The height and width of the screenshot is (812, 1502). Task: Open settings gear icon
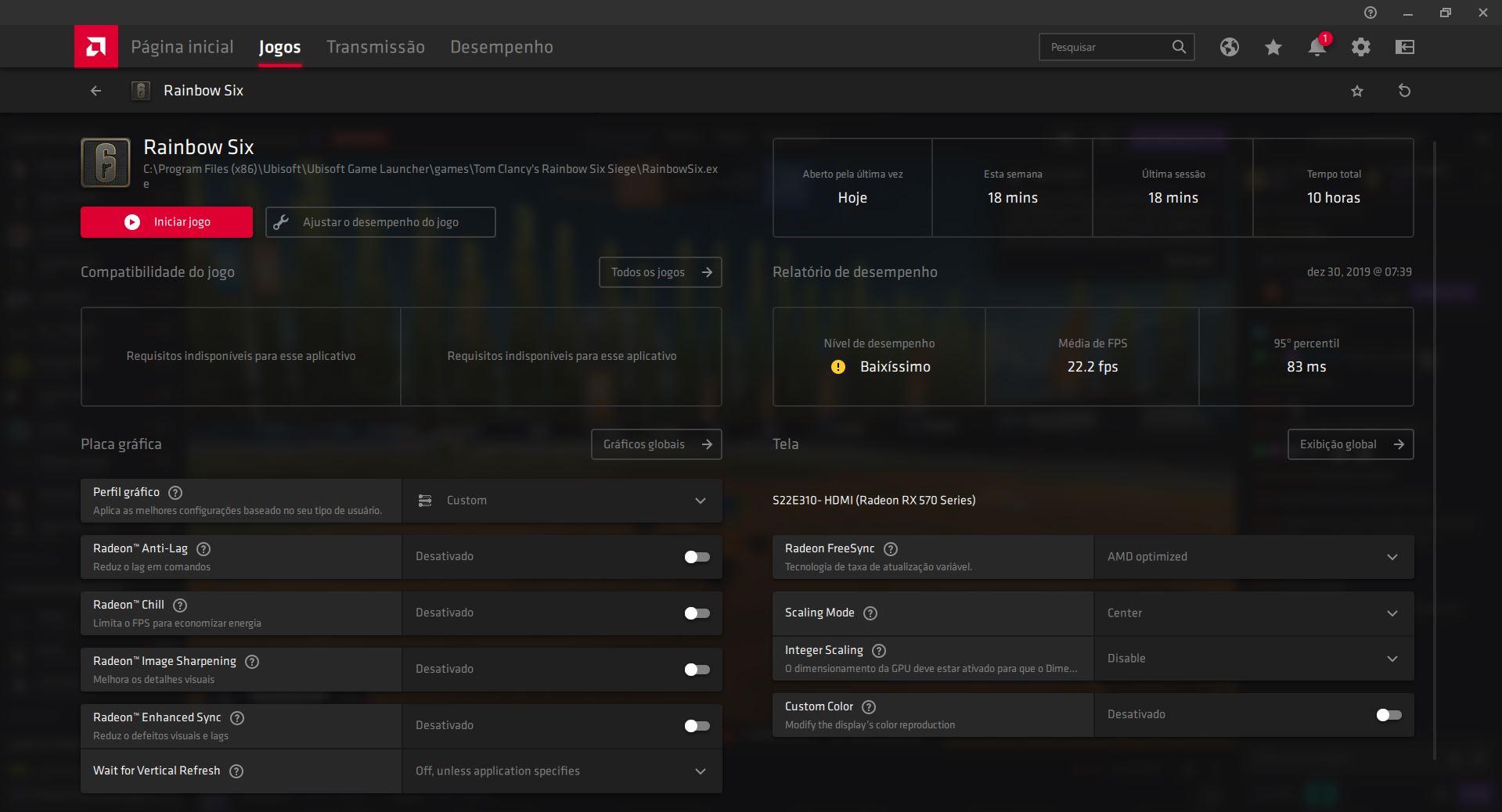[1360, 47]
